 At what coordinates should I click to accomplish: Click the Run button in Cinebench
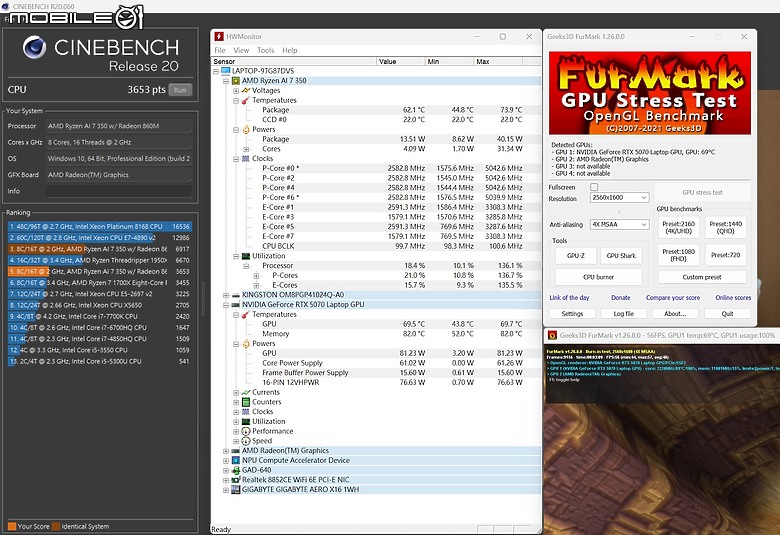pyautogui.click(x=180, y=90)
